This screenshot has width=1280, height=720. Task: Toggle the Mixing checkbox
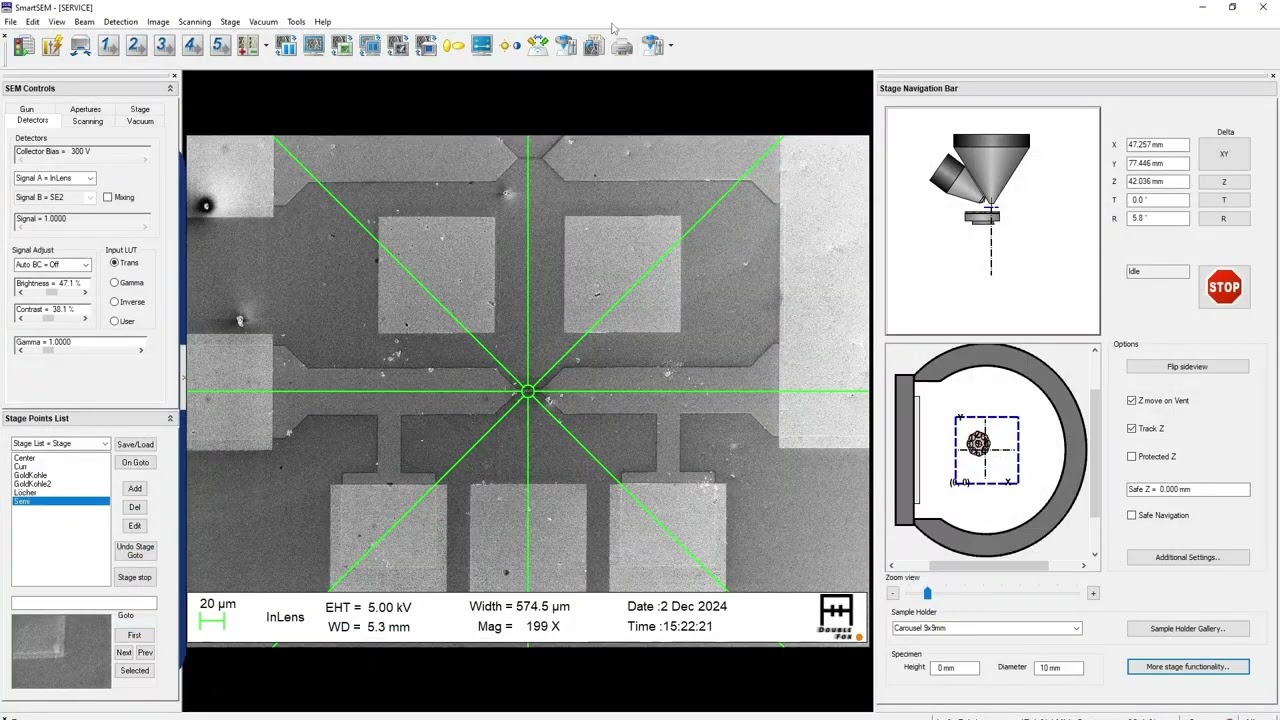coord(107,197)
